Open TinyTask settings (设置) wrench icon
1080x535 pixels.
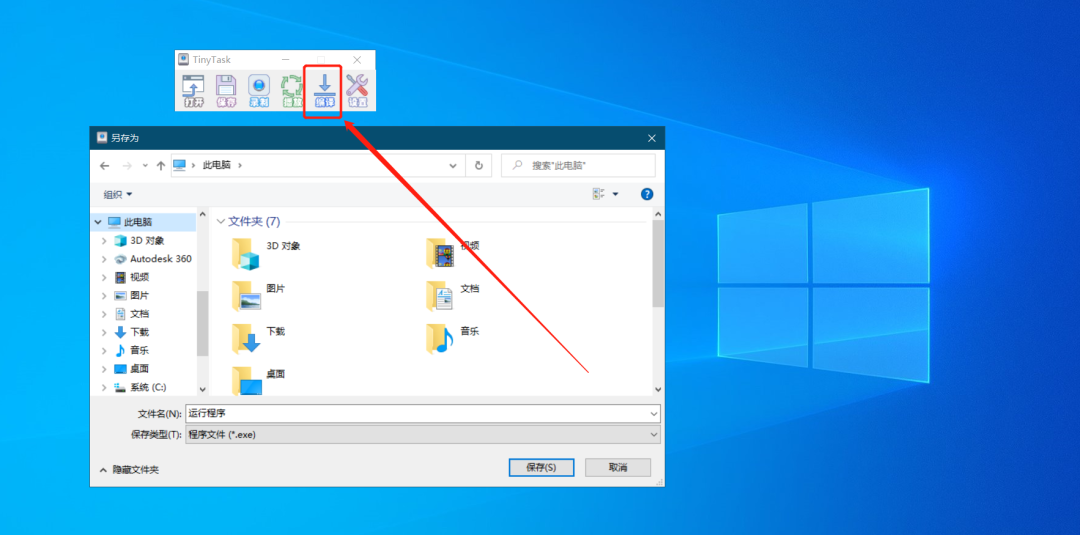pos(357,91)
